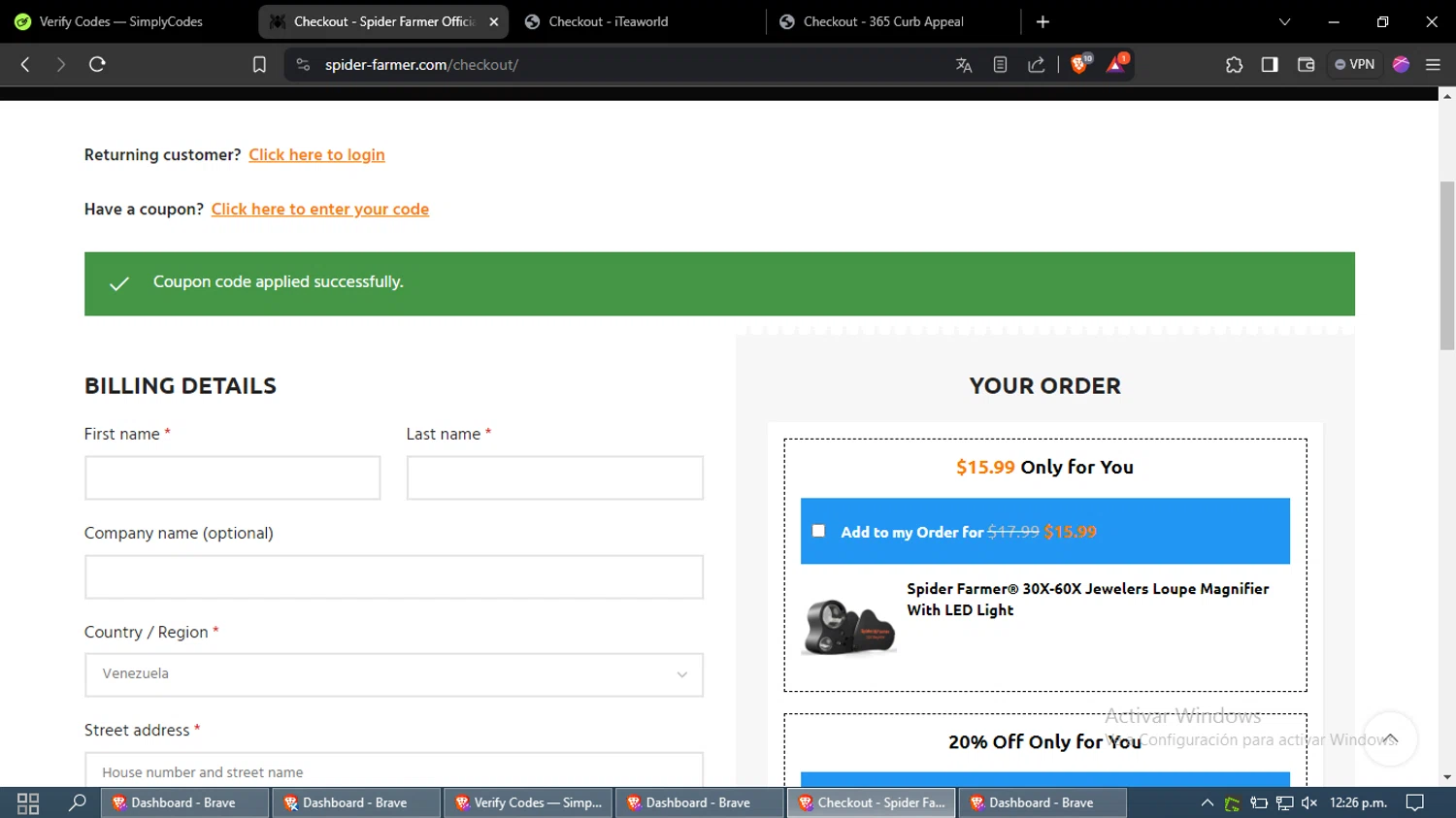The image size is (1456, 818).
Task: Switch to first Dashboard - Brave taskbar window
Action: coord(184,802)
